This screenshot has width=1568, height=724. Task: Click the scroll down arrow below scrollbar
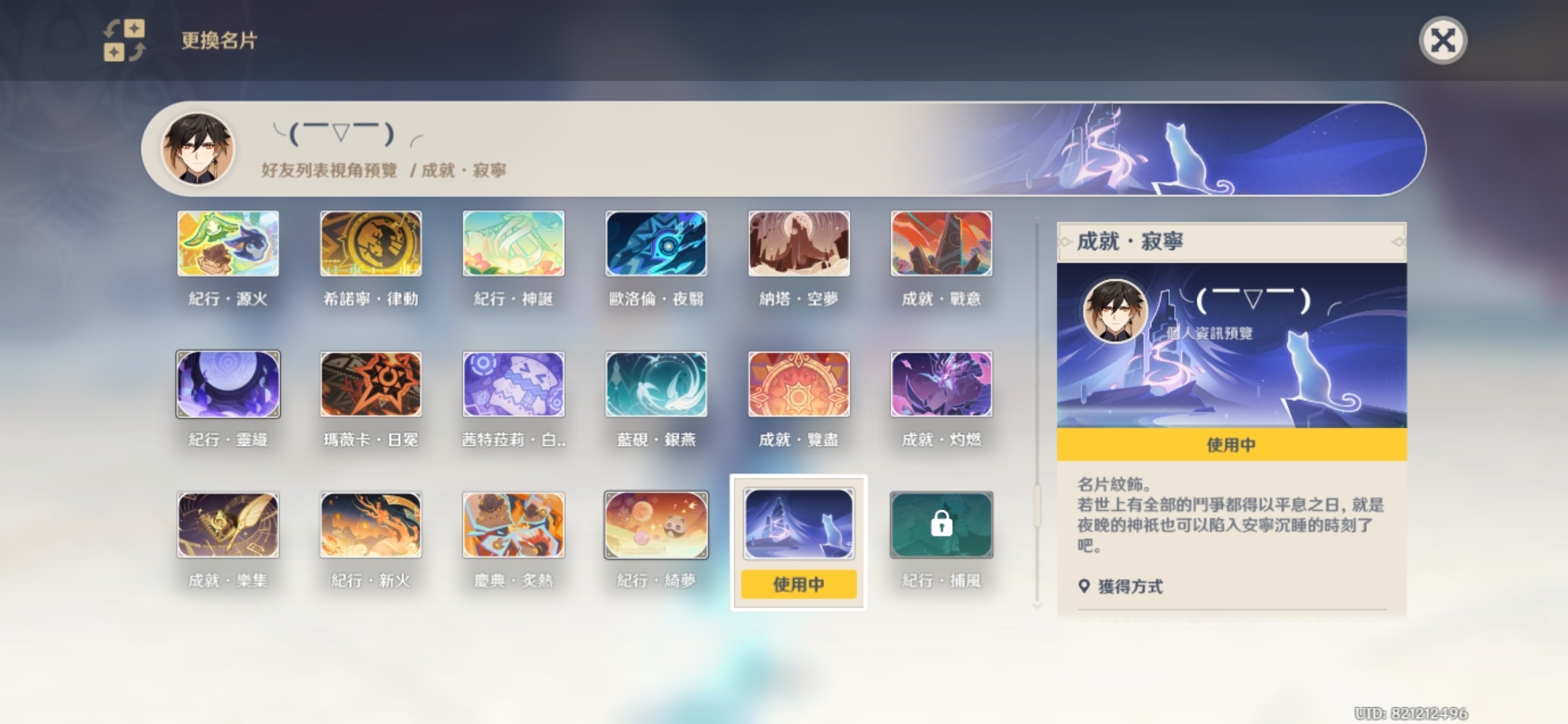1037,606
